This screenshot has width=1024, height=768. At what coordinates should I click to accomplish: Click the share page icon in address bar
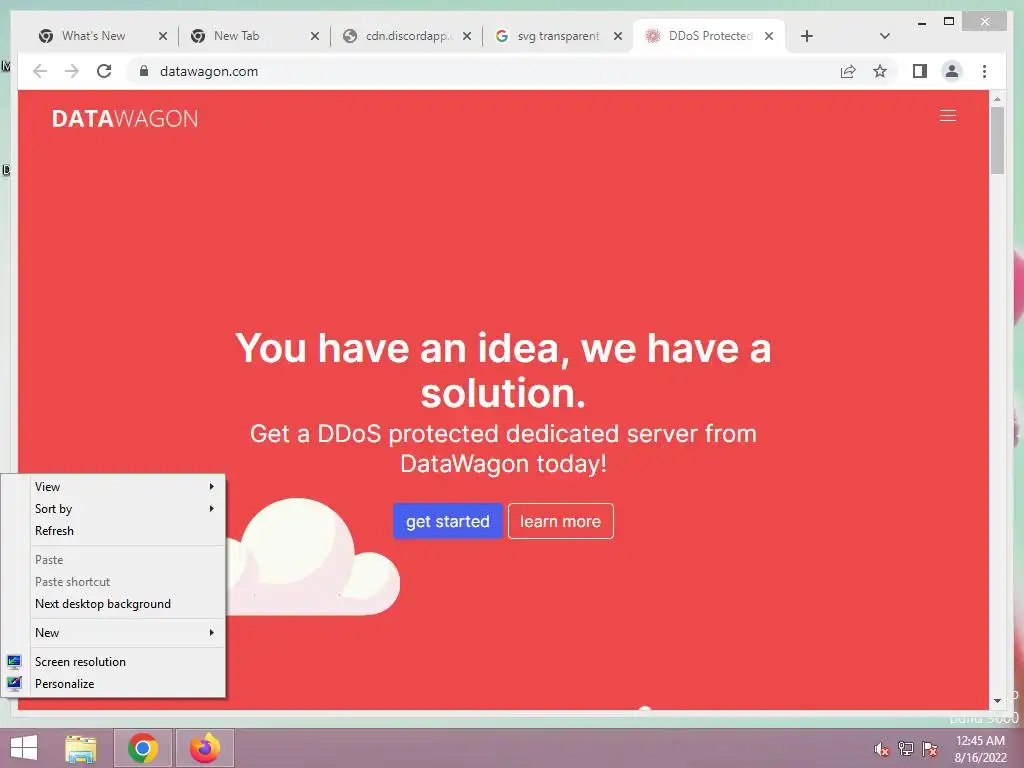point(848,71)
